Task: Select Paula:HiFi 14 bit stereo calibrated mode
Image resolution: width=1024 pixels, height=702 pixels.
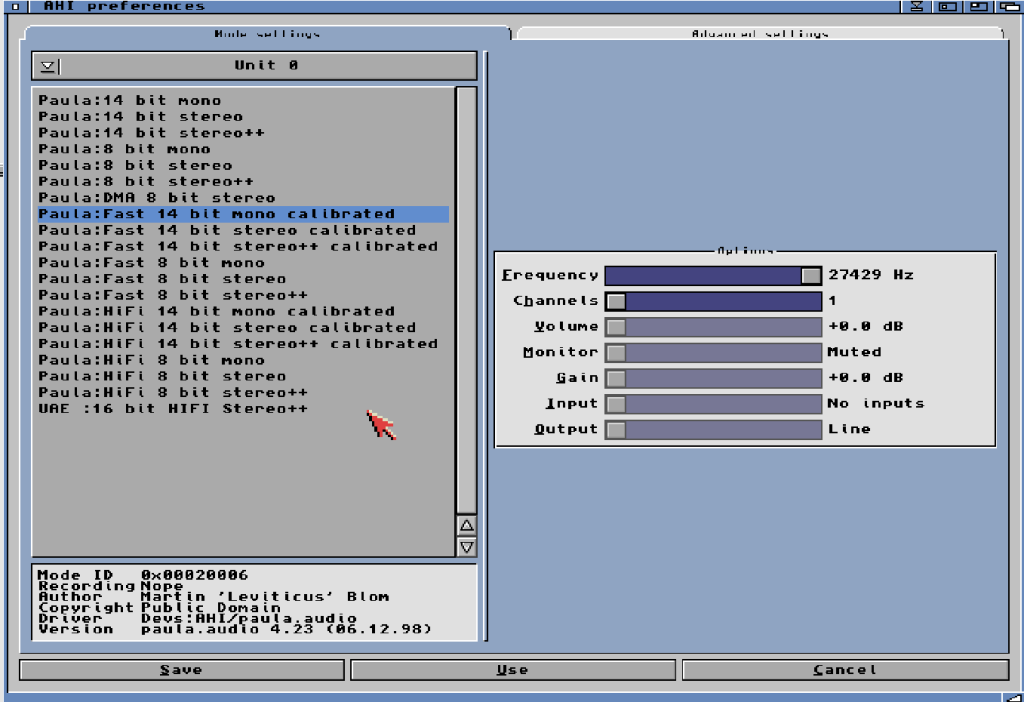Action: 227,327
